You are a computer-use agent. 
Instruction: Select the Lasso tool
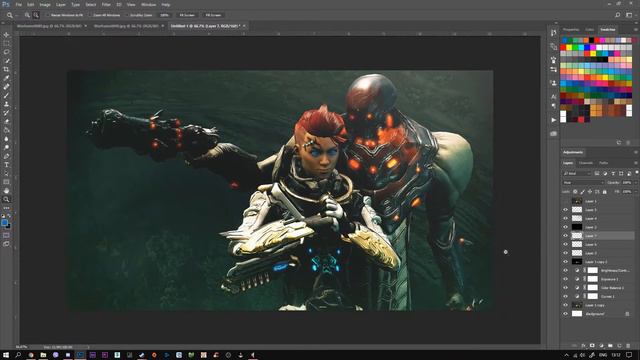point(6,52)
